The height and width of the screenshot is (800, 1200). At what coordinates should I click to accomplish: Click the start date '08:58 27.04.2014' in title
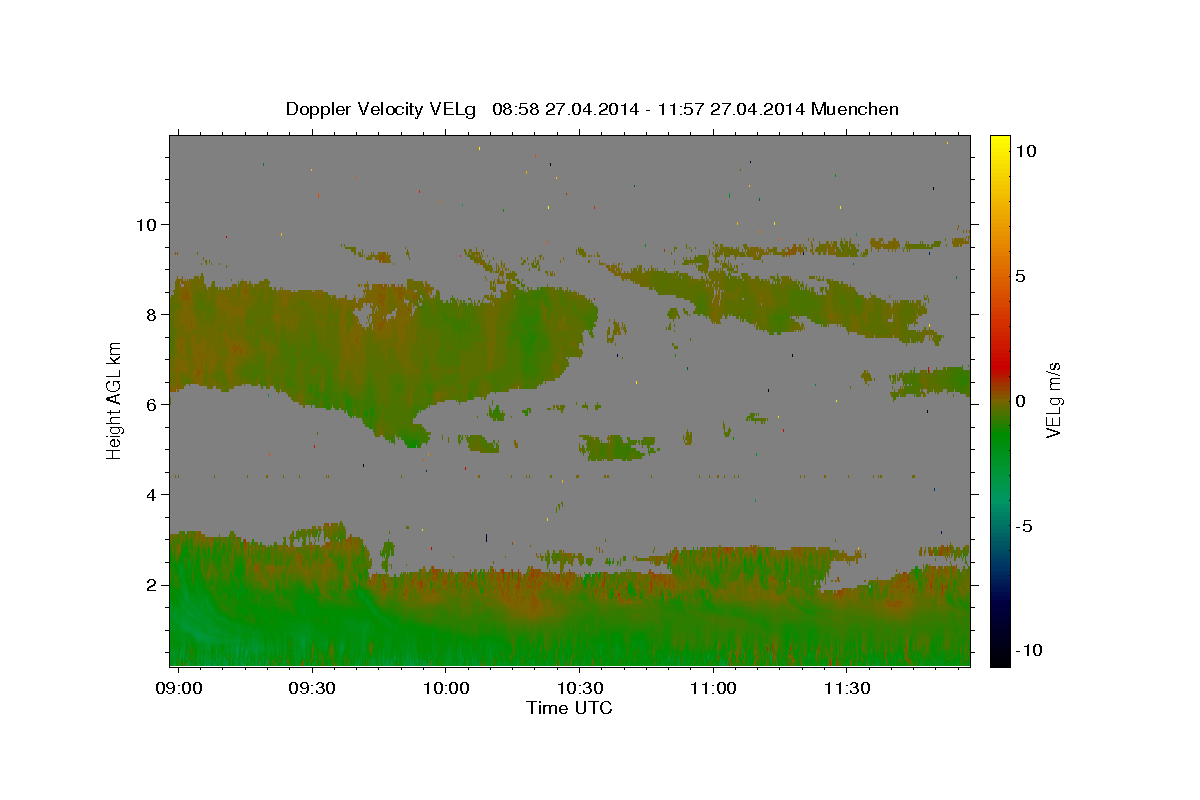click(566, 109)
